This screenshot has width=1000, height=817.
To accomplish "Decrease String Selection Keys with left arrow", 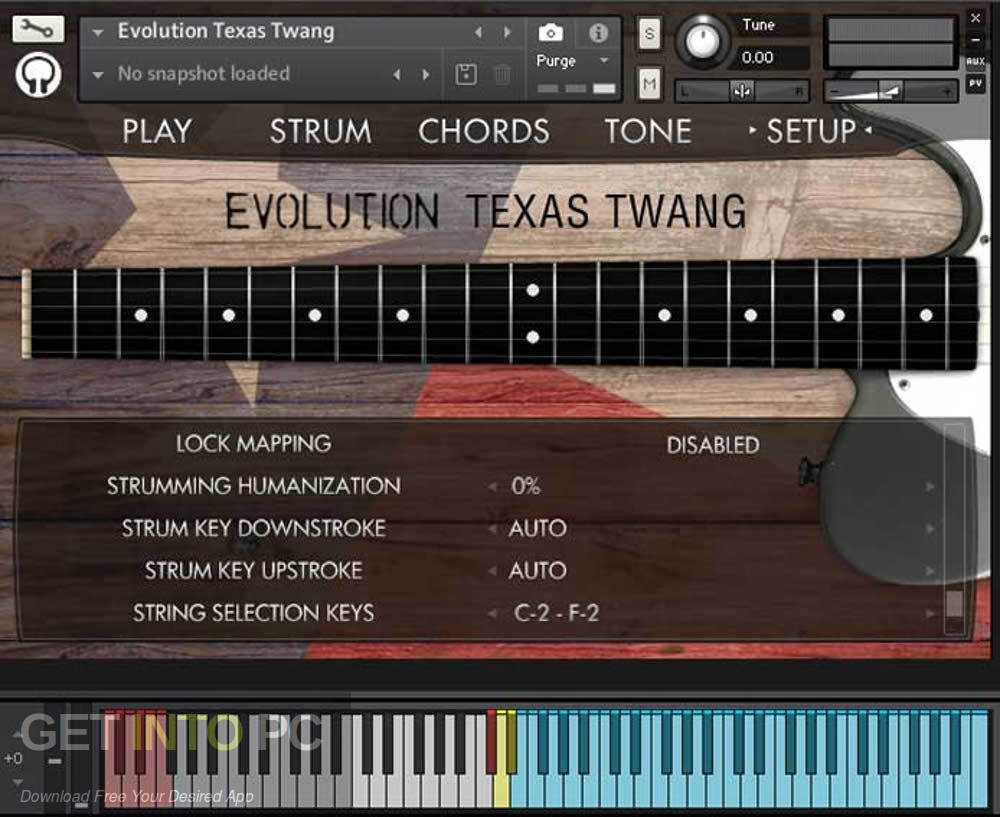I will (492, 614).
